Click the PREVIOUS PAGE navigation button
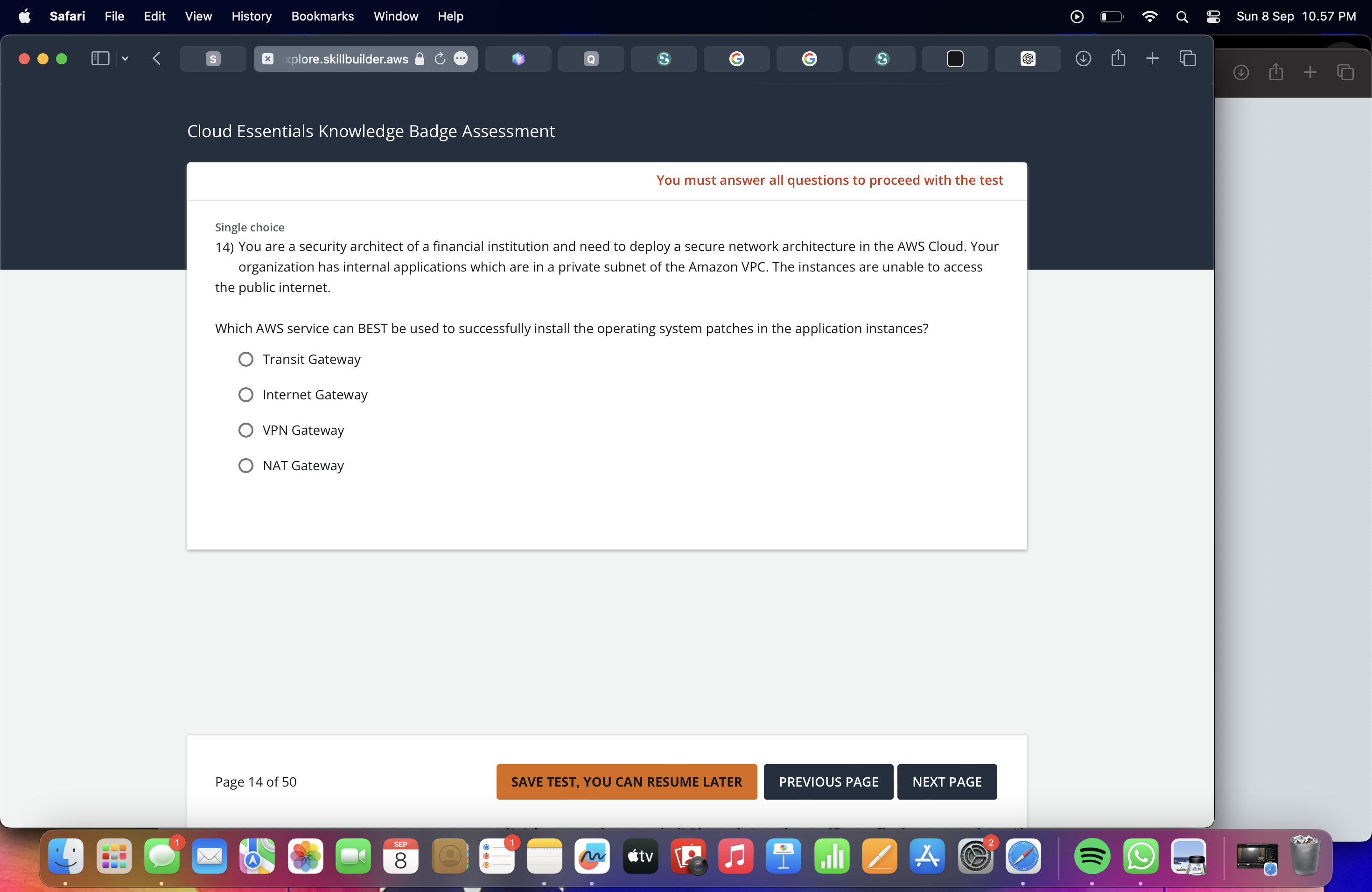 [828, 781]
